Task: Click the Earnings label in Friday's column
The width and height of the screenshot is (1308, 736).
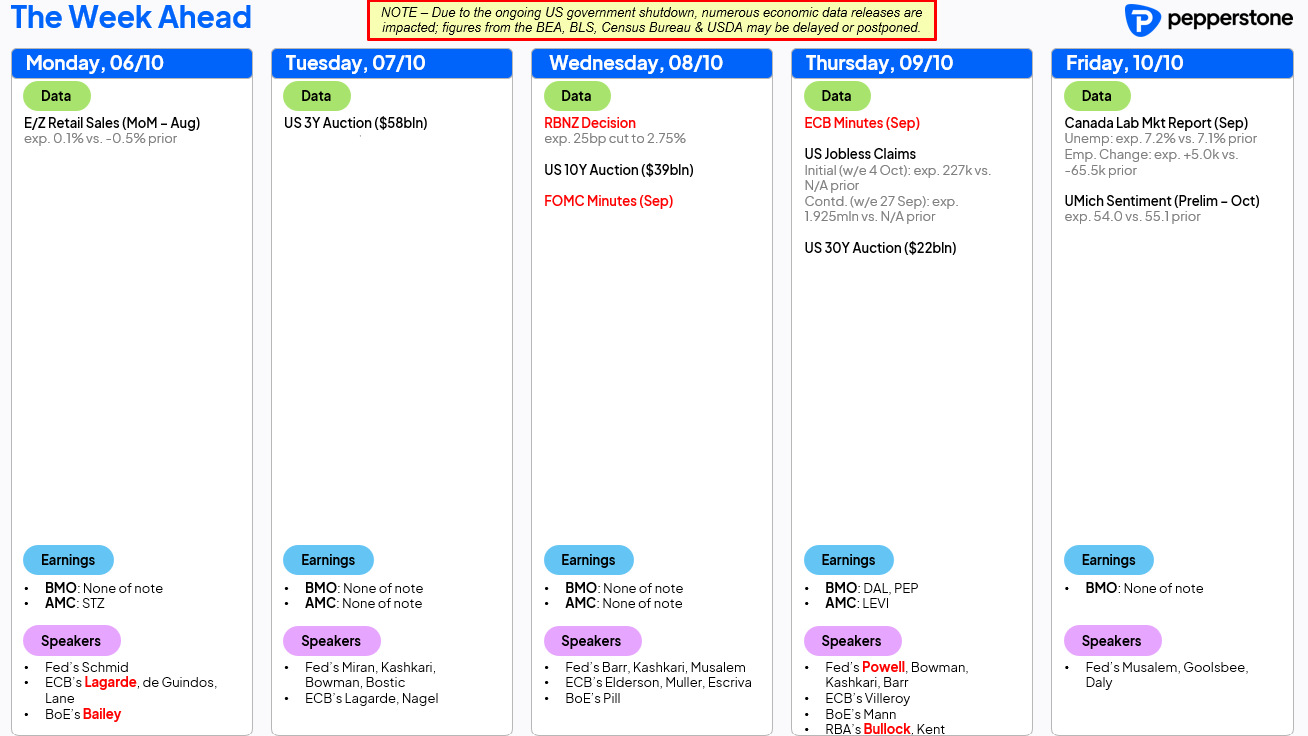Action: pos(1108,560)
